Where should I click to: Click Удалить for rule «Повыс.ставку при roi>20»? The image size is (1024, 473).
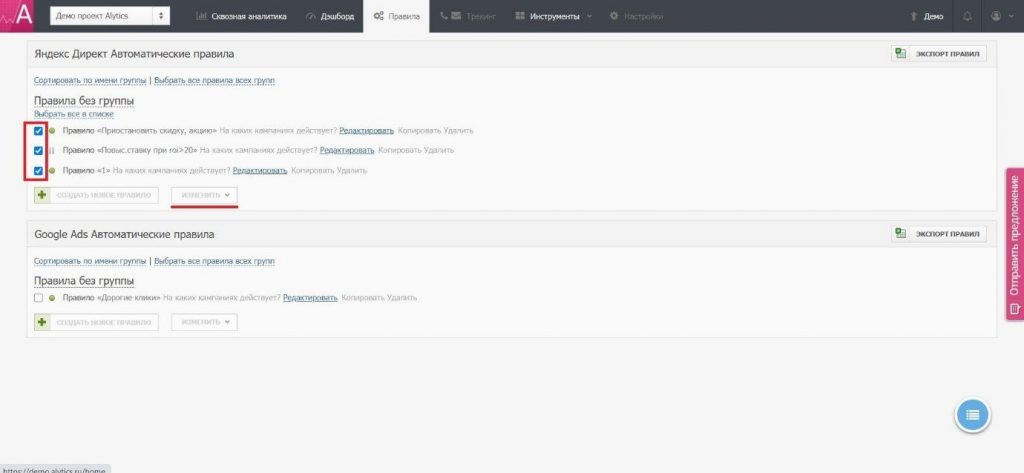(x=439, y=150)
